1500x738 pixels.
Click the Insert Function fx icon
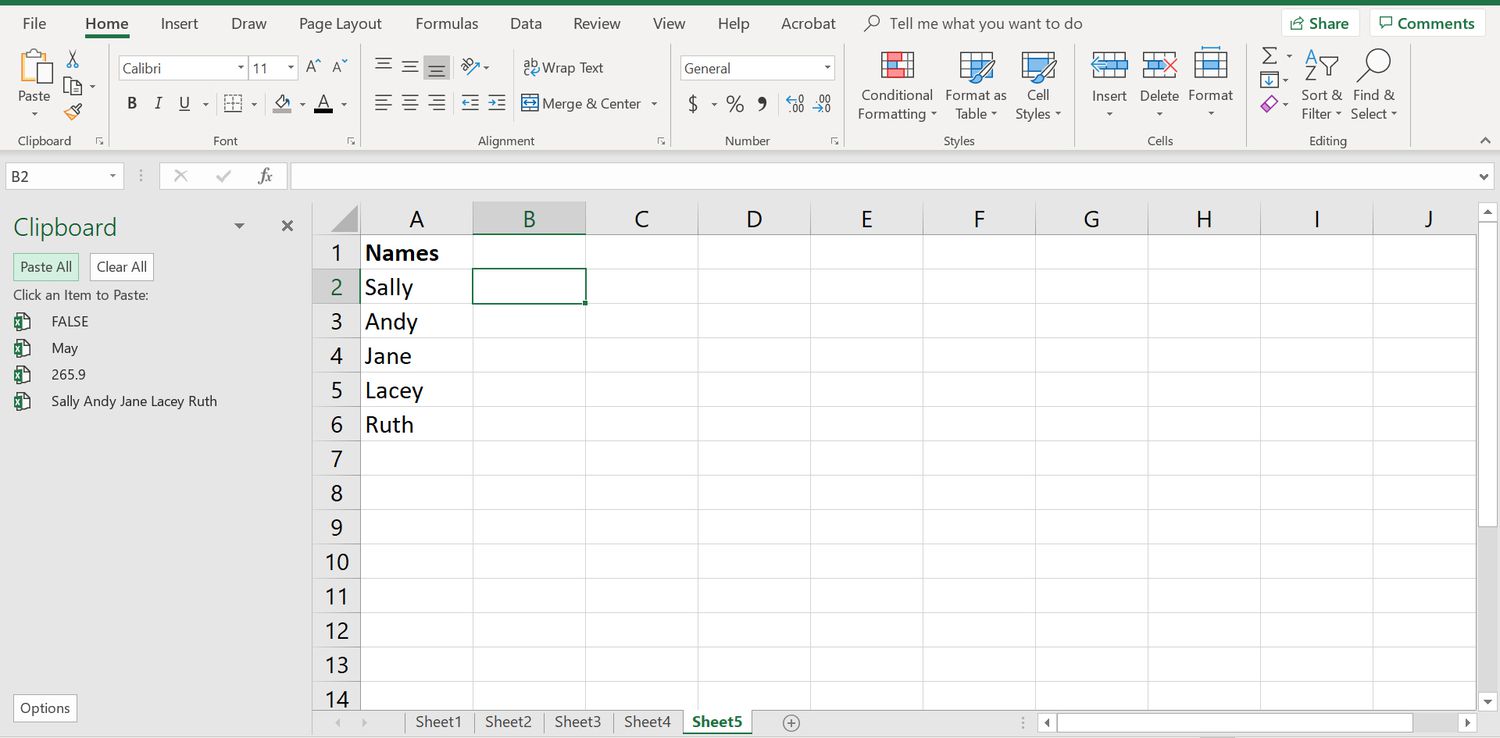pyautogui.click(x=265, y=176)
